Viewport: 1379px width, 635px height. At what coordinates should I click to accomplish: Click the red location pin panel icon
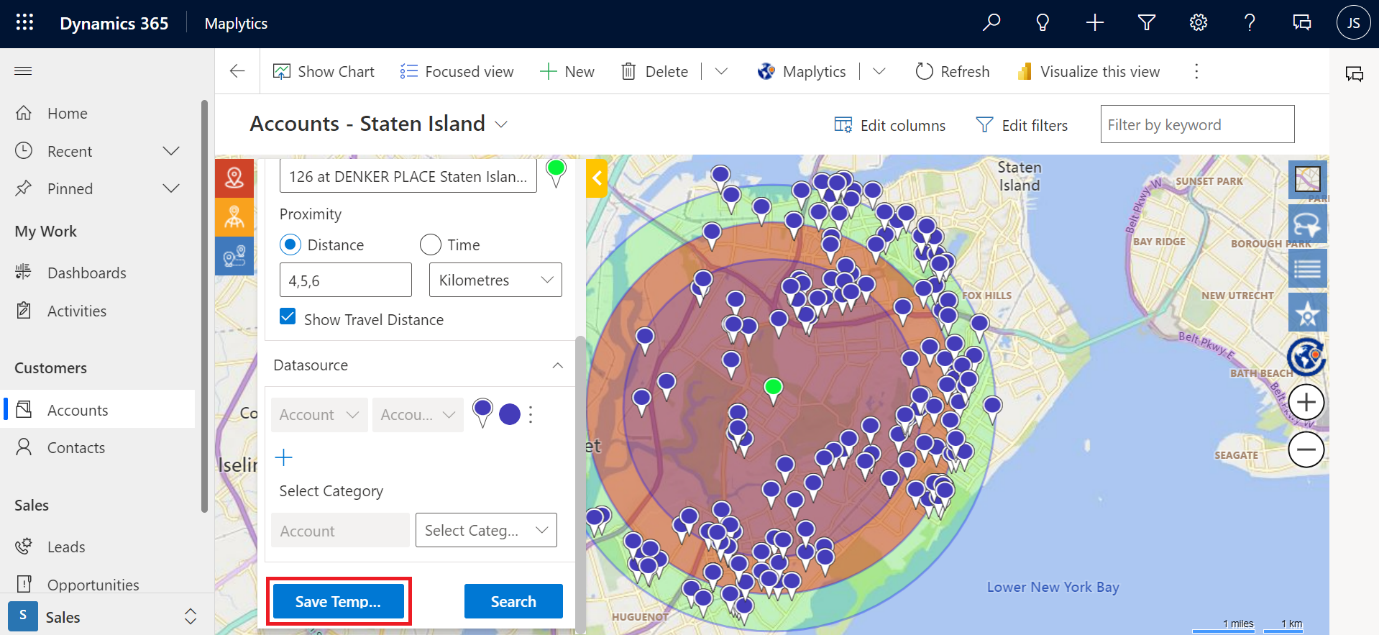click(x=234, y=178)
